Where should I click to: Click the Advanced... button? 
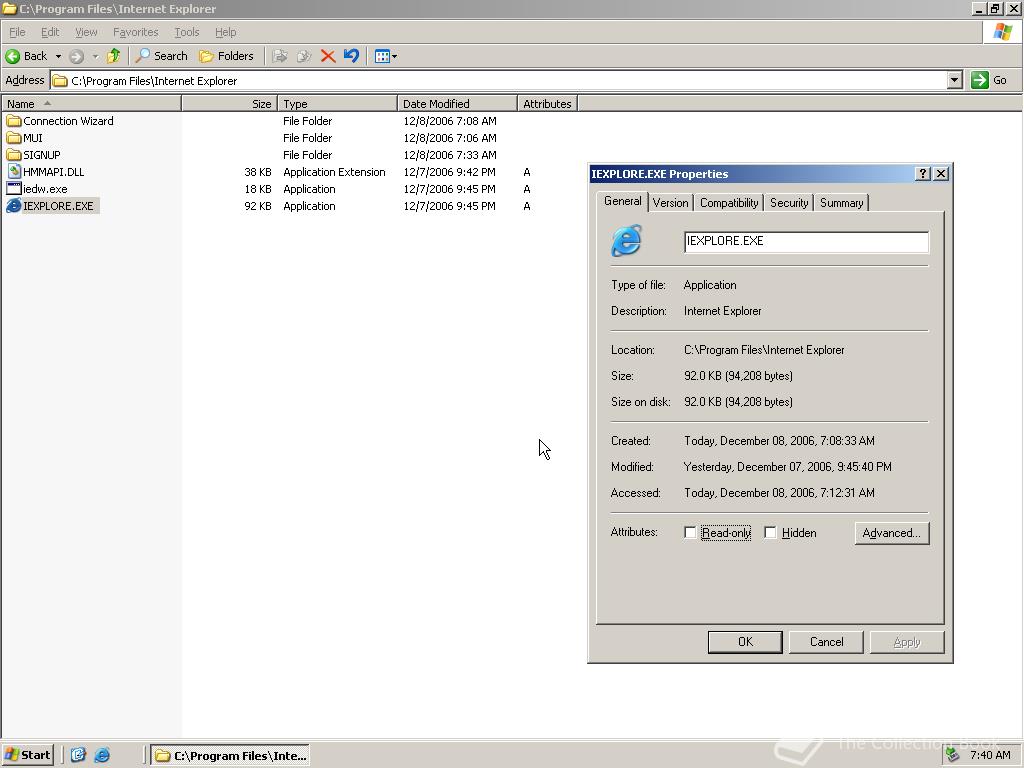891,533
